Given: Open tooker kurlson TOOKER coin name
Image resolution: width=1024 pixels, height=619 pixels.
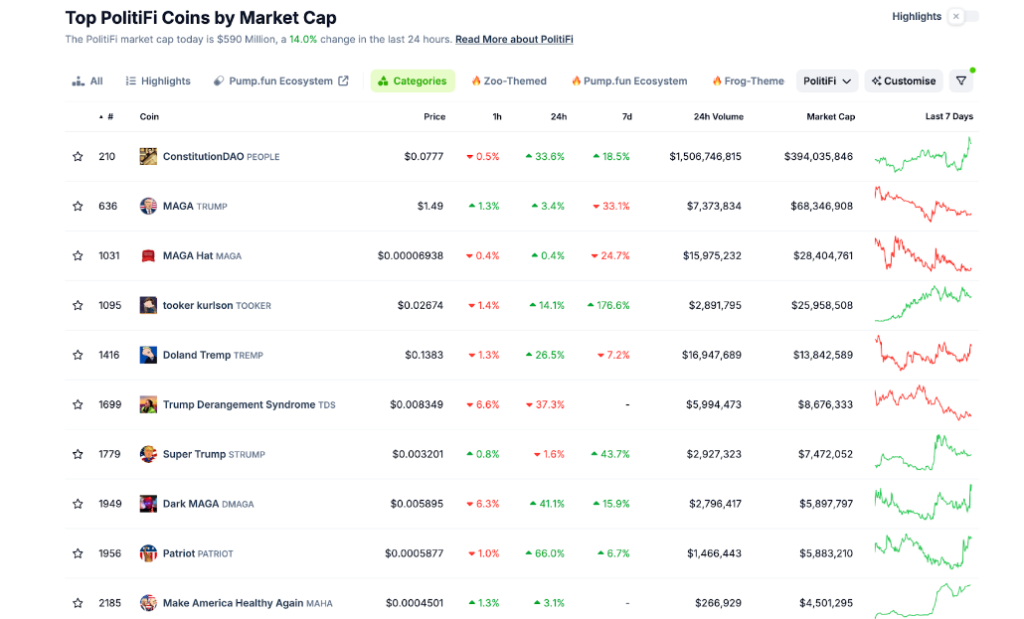Looking at the screenshot, I should tap(217, 306).
